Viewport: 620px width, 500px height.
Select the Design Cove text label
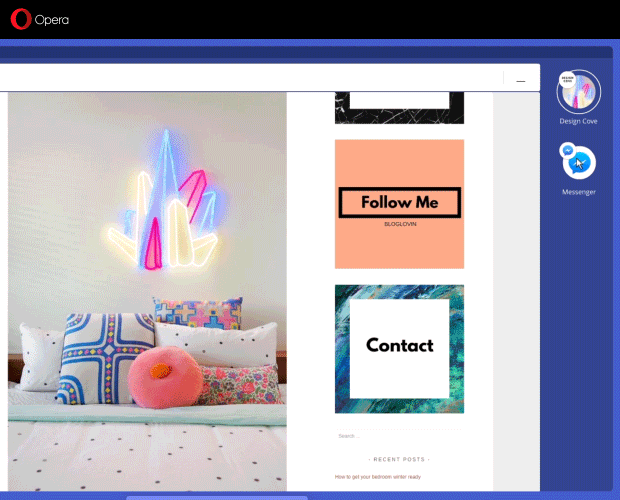pos(578,122)
